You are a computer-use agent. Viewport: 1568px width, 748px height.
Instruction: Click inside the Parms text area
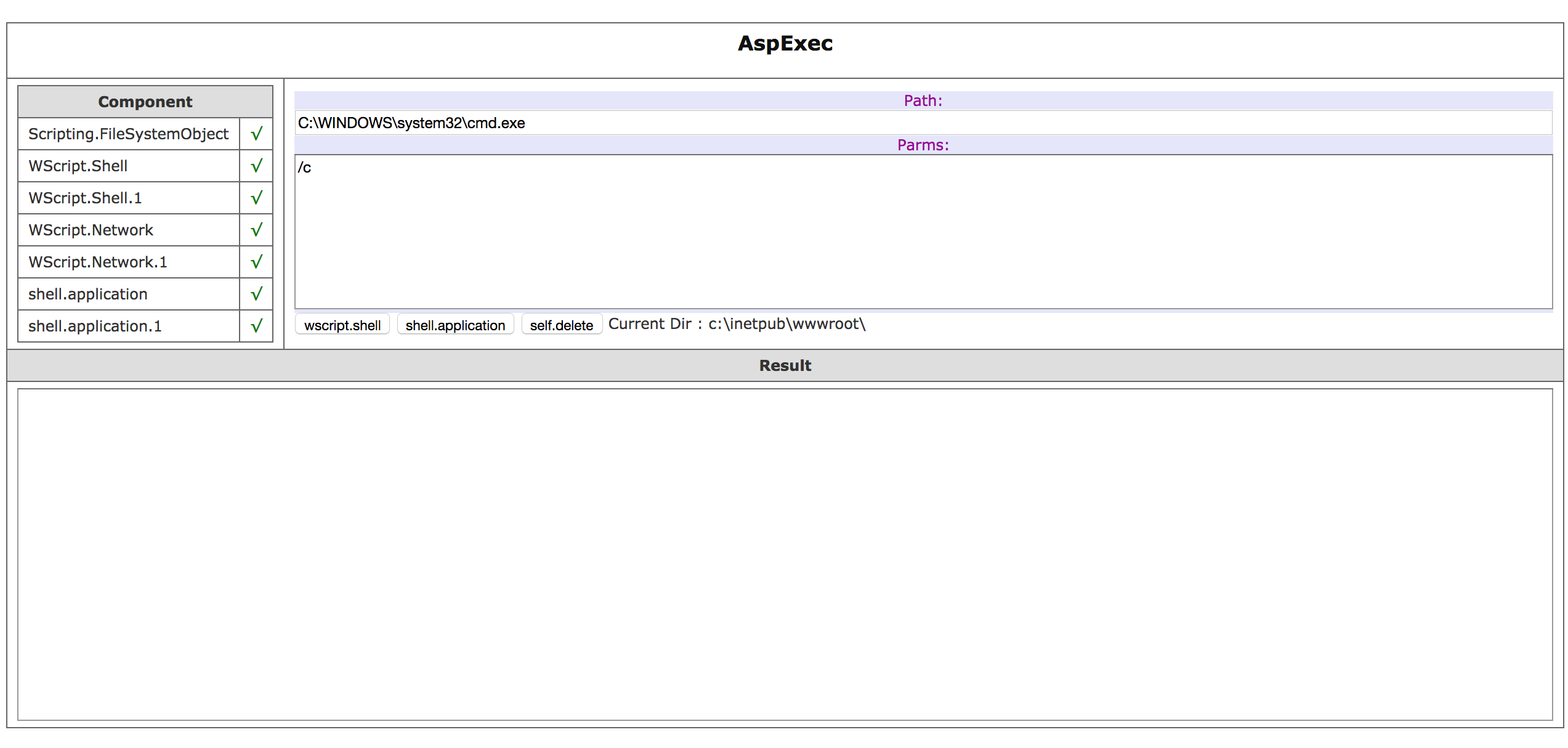pos(923,231)
